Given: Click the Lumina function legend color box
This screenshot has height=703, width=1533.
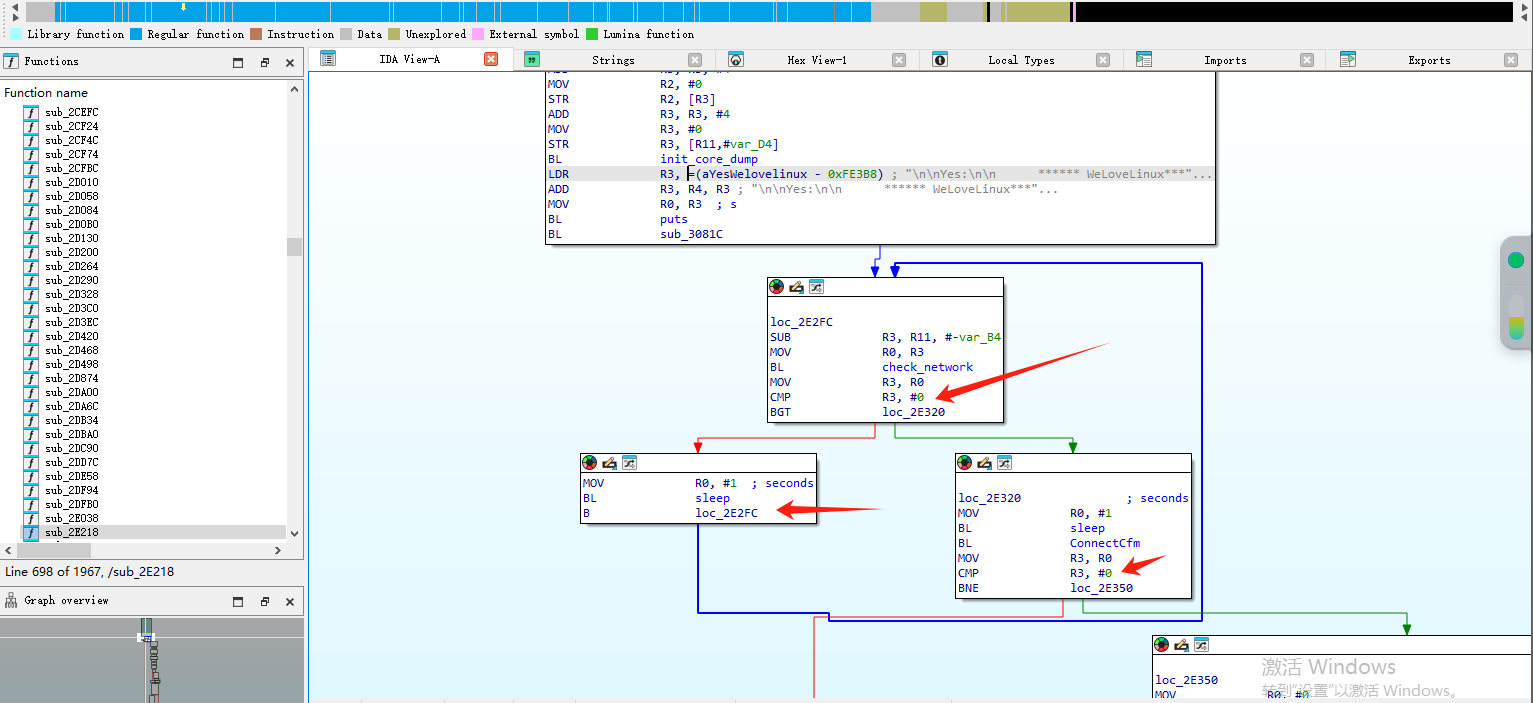Looking at the screenshot, I should tap(591, 34).
